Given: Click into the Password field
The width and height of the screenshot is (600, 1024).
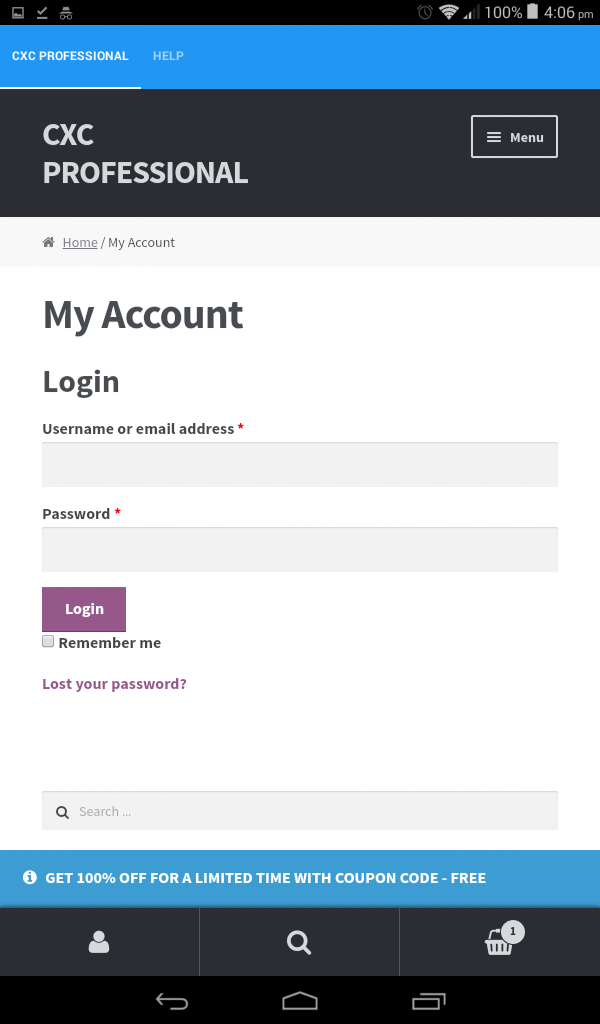Looking at the screenshot, I should pos(300,550).
